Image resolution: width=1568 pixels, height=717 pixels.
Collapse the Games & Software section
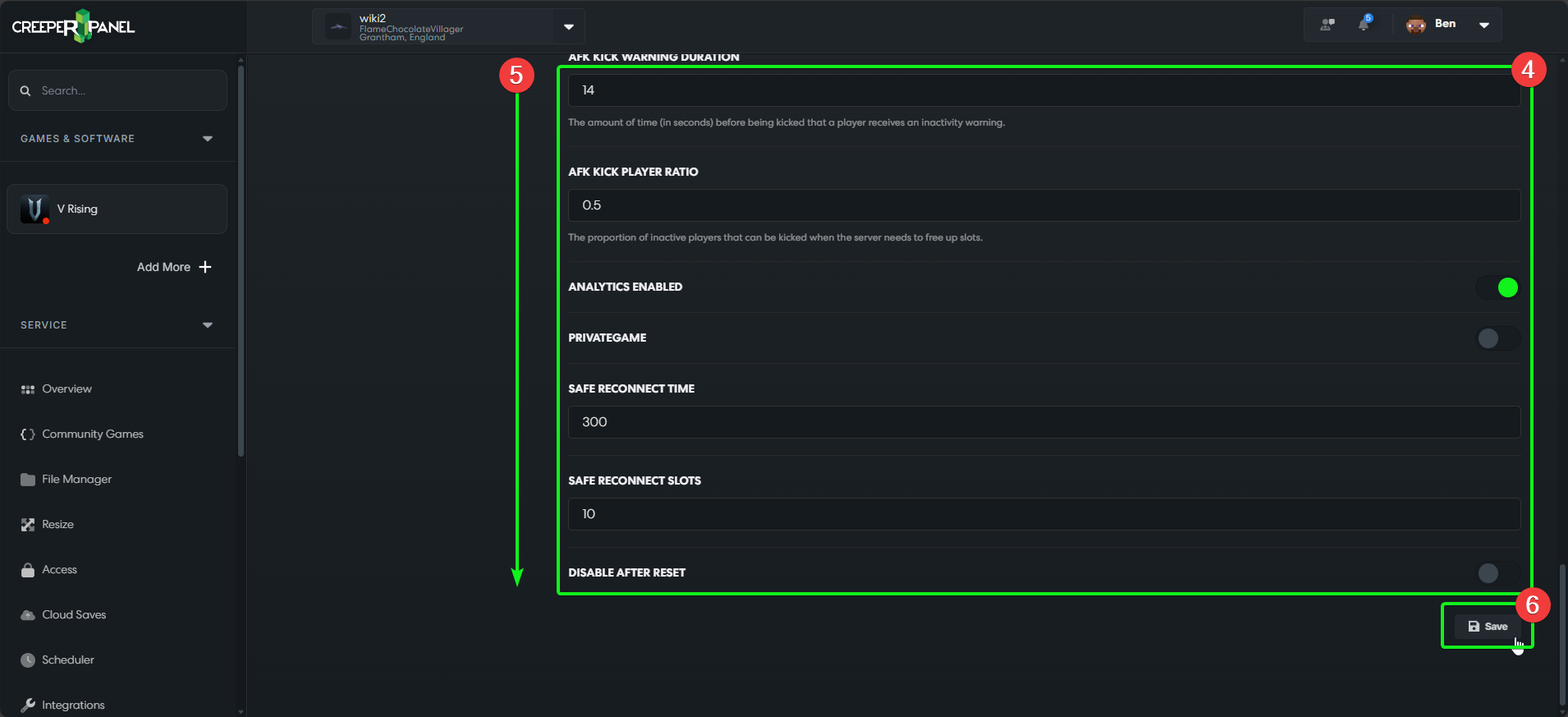click(x=208, y=139)
